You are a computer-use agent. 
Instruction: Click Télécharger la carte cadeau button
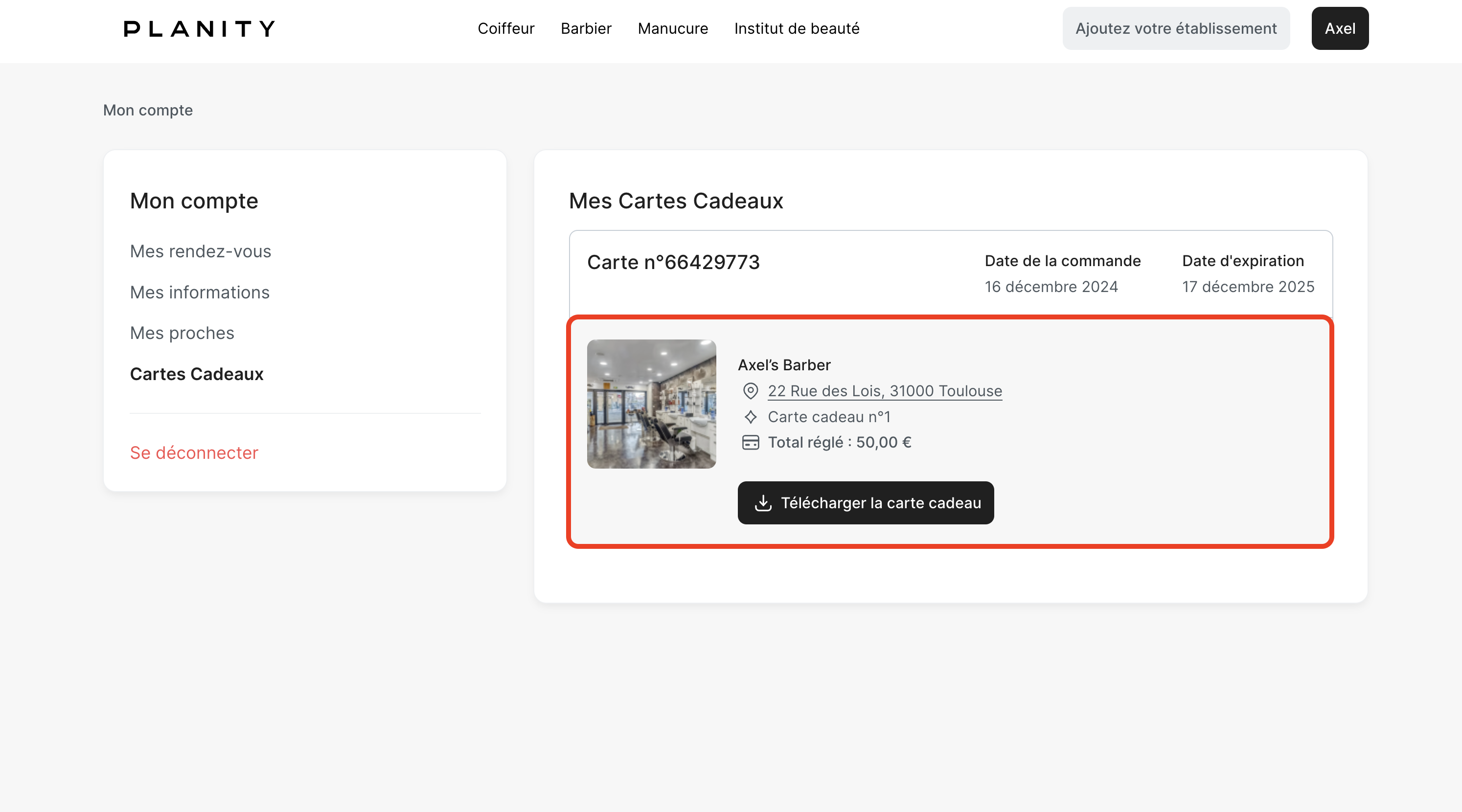pos(865,503)
